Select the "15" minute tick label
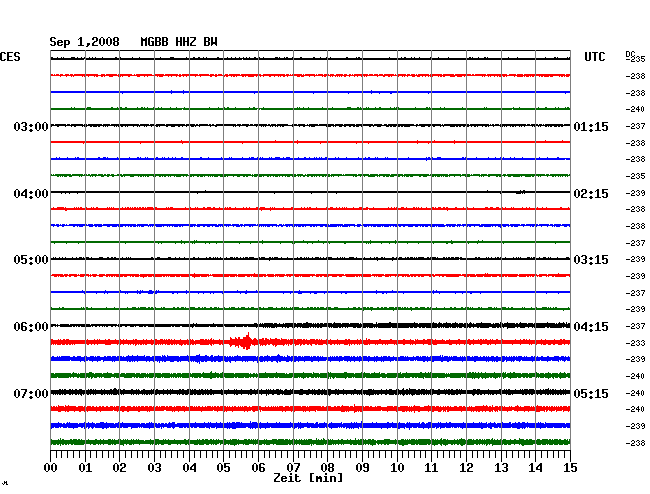This screenshot has height=494, width=650. pos(570,468)
